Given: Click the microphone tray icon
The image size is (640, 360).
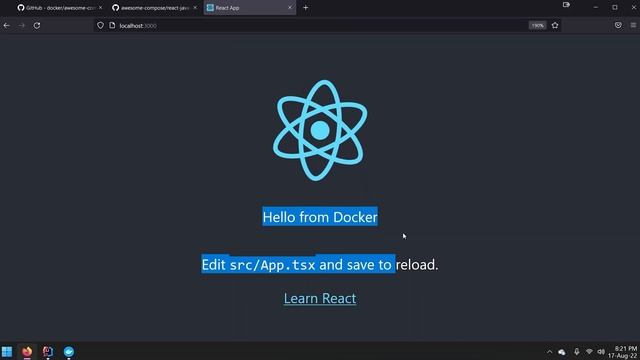Looking at the screenshot, I should click(x=576, y=352).
